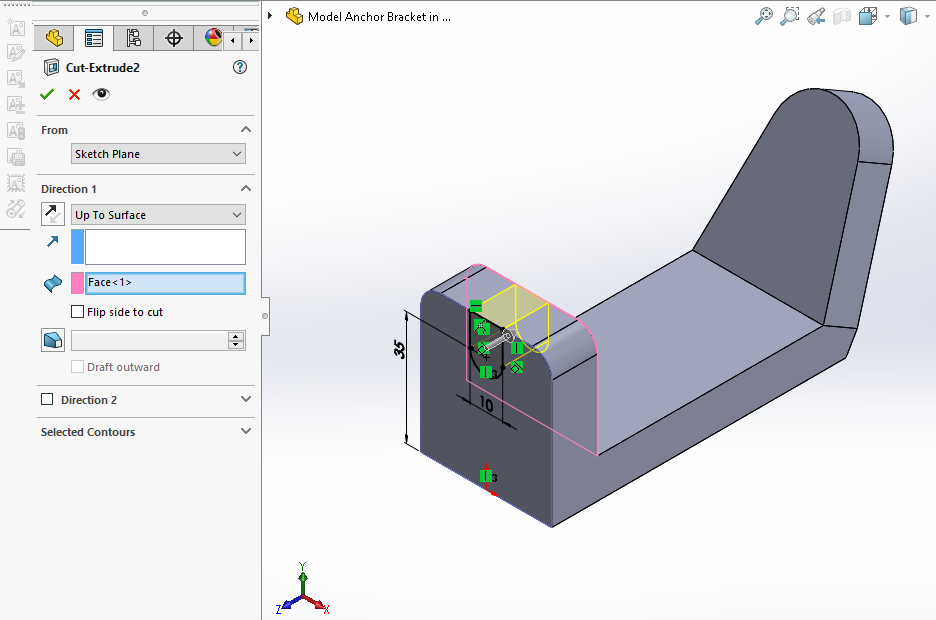The image size is (936, 620).
Task: Click the Face<1> selection field
Action: pos(165,283)
